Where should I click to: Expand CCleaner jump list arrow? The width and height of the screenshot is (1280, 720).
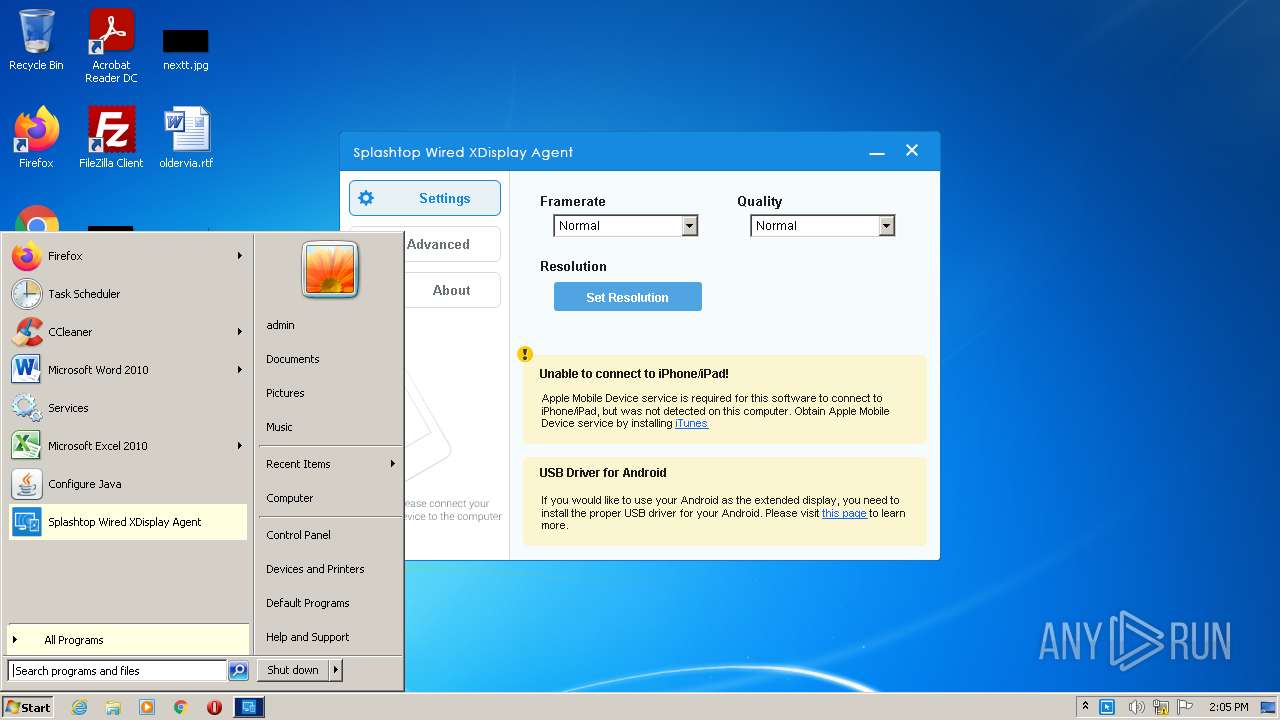click(240, 332)
